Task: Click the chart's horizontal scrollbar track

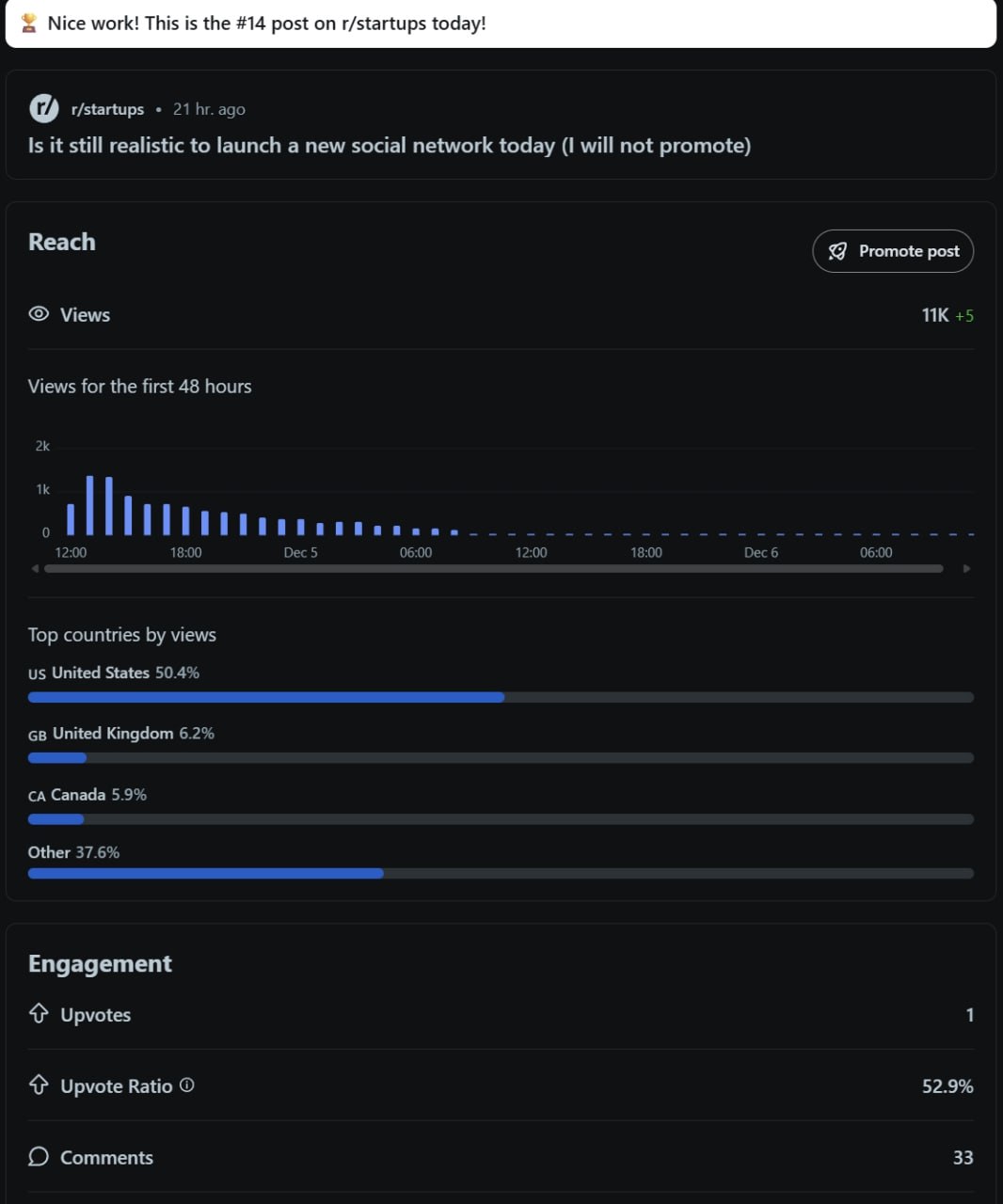Action: click(x=493, y=568)
